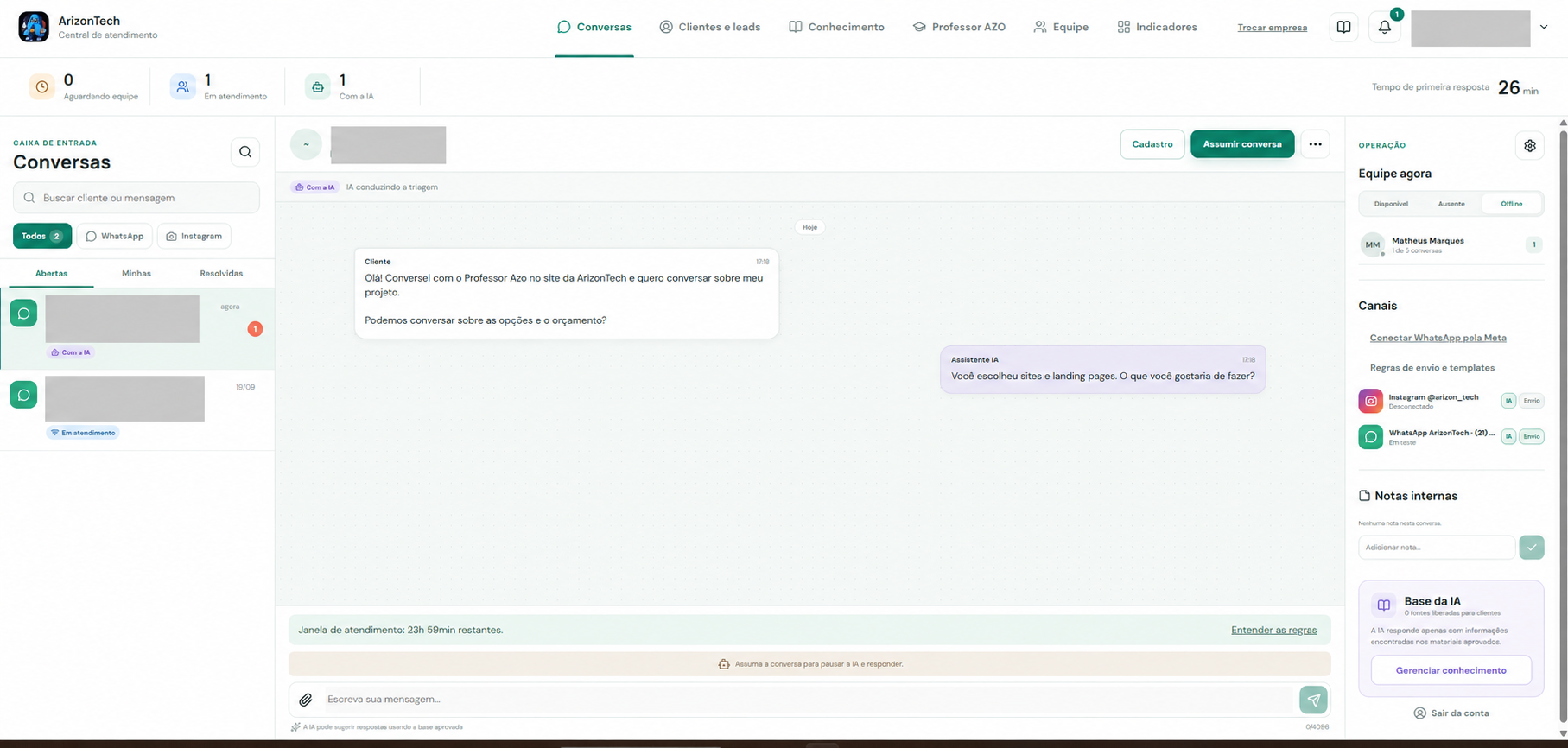Toggle IA for WhatsApp ArizonTech
This screenshot has height=748, width=1568.
[x=1508, y=437]
